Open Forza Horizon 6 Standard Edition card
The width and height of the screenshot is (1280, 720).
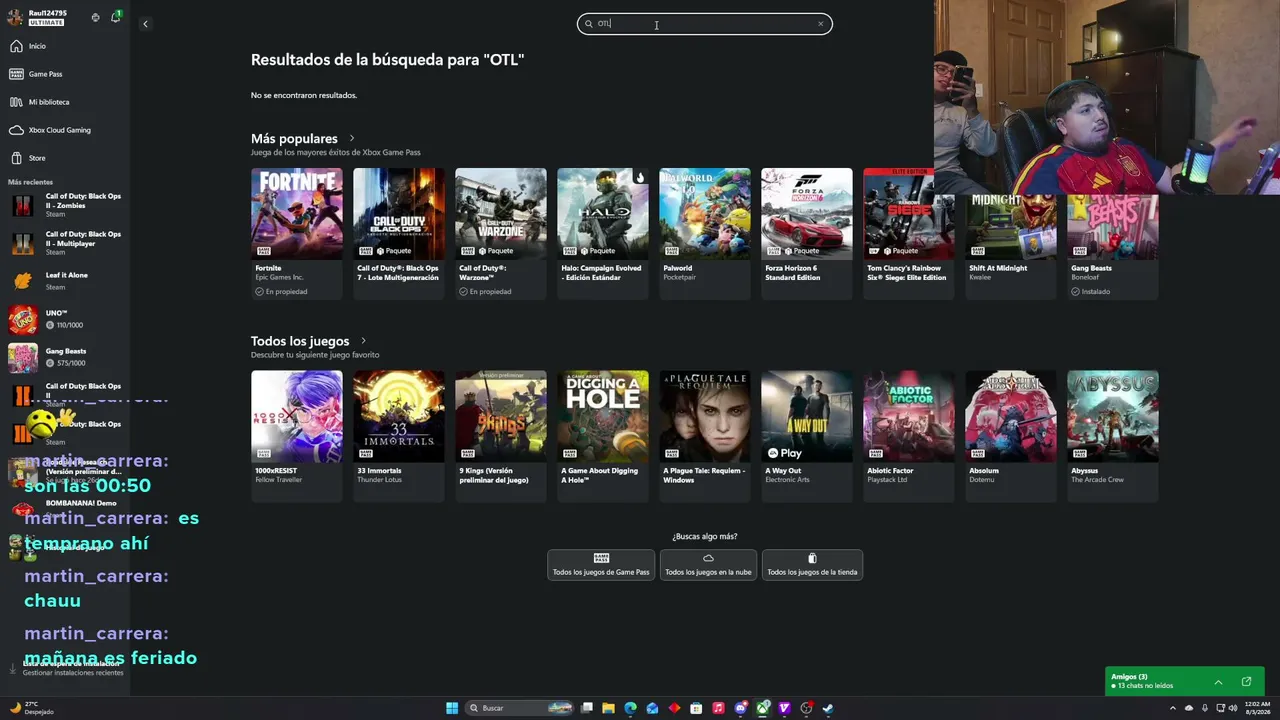[x=806, y=233]
